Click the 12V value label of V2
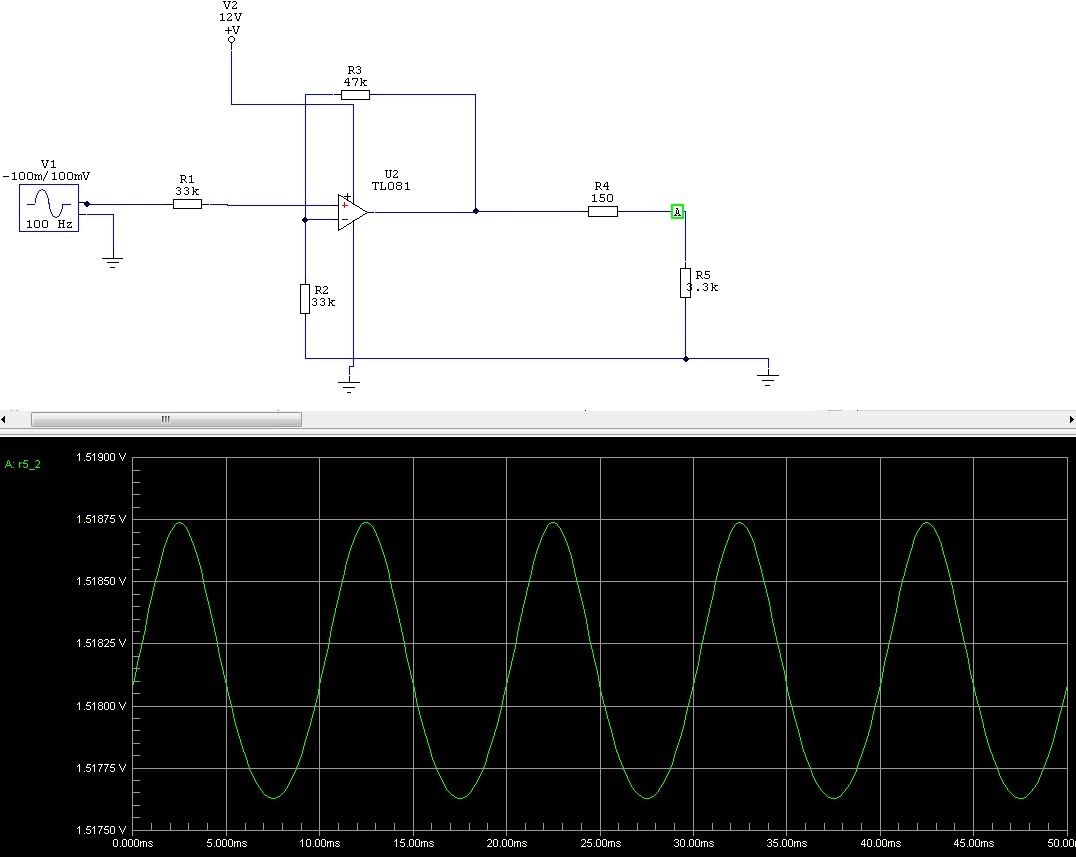 click(231, 17)
